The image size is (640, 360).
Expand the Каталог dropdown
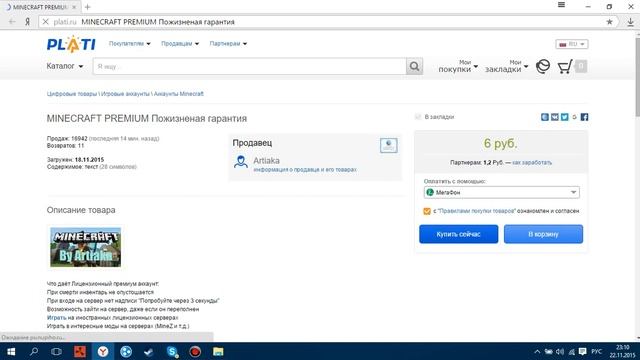(x=64, y=66)
